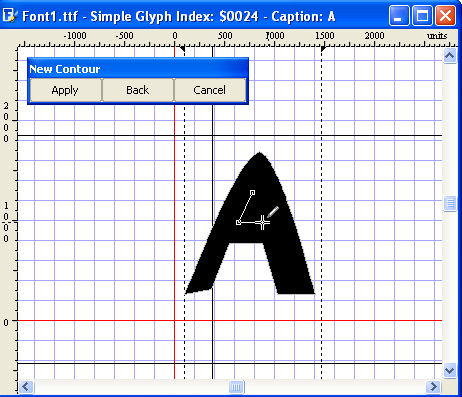Click the horizontal scrollbar thumb

(236, 387)
